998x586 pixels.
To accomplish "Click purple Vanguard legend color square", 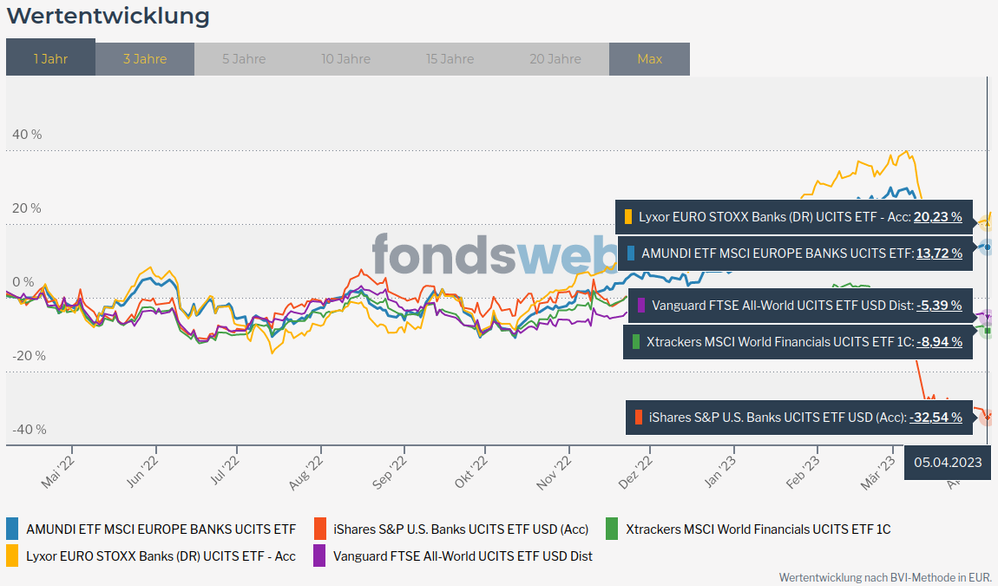I will (321, 556).
